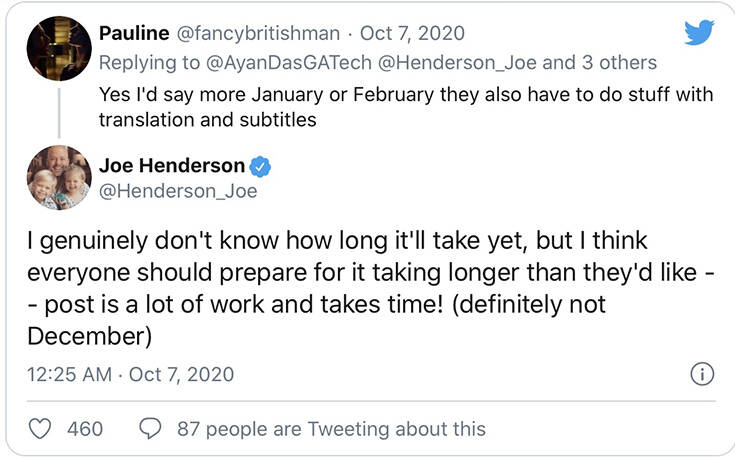Viewport: 735px width, 457px height.
Task: Click the tweet info icon
Action: (702, 375)
